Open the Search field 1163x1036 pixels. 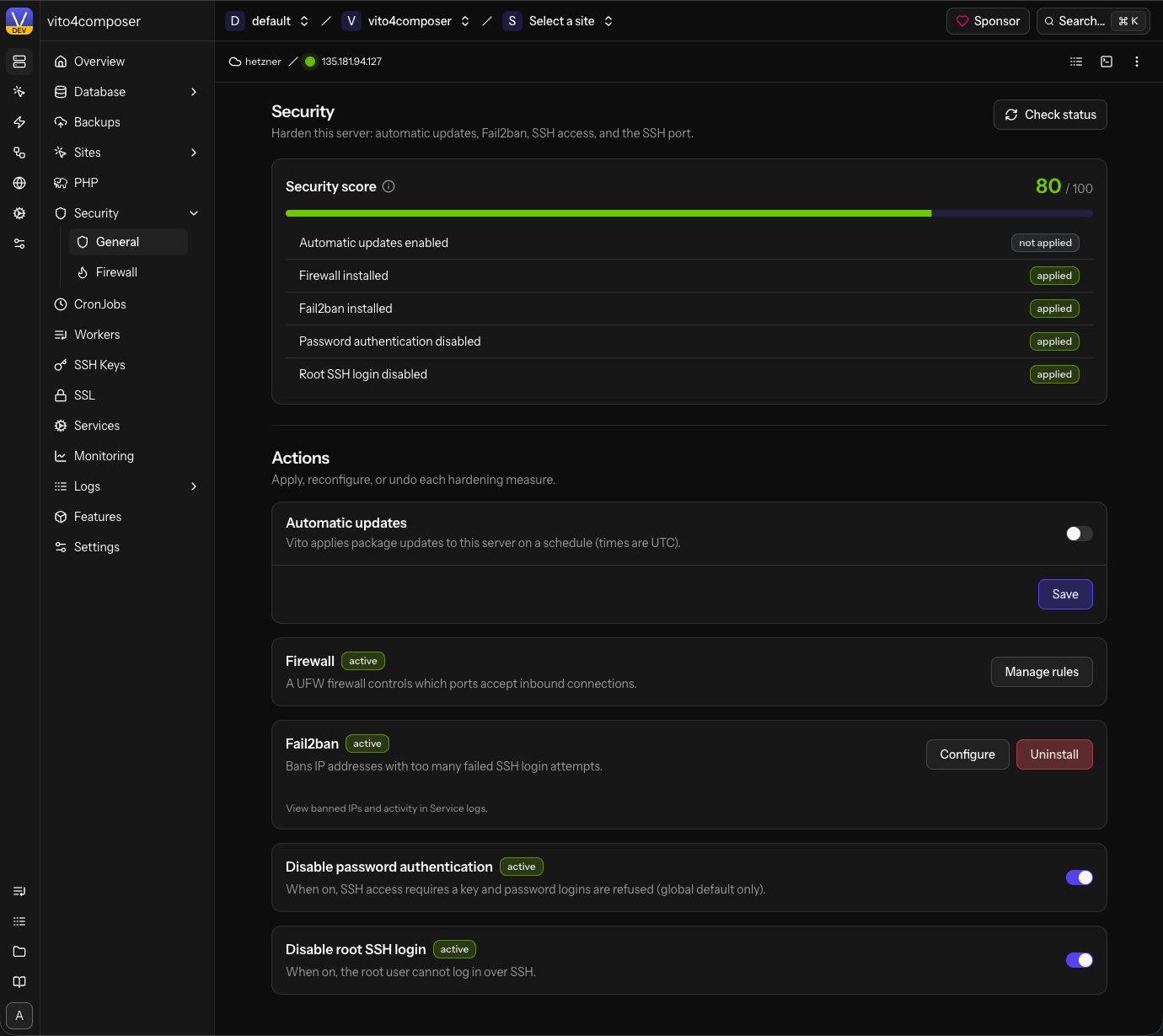pos(1093,21)
